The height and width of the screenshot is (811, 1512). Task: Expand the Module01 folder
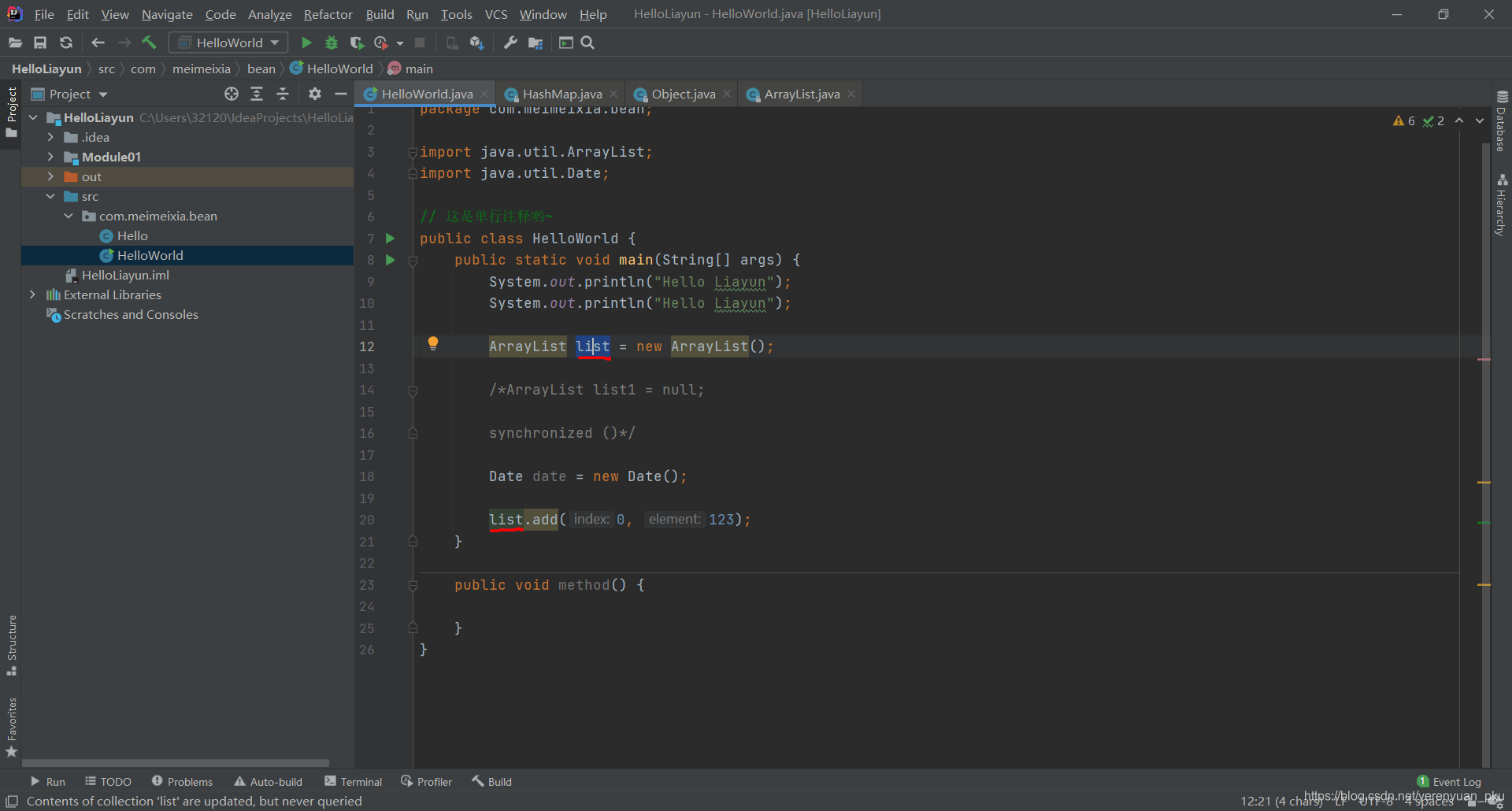point(50,157)
